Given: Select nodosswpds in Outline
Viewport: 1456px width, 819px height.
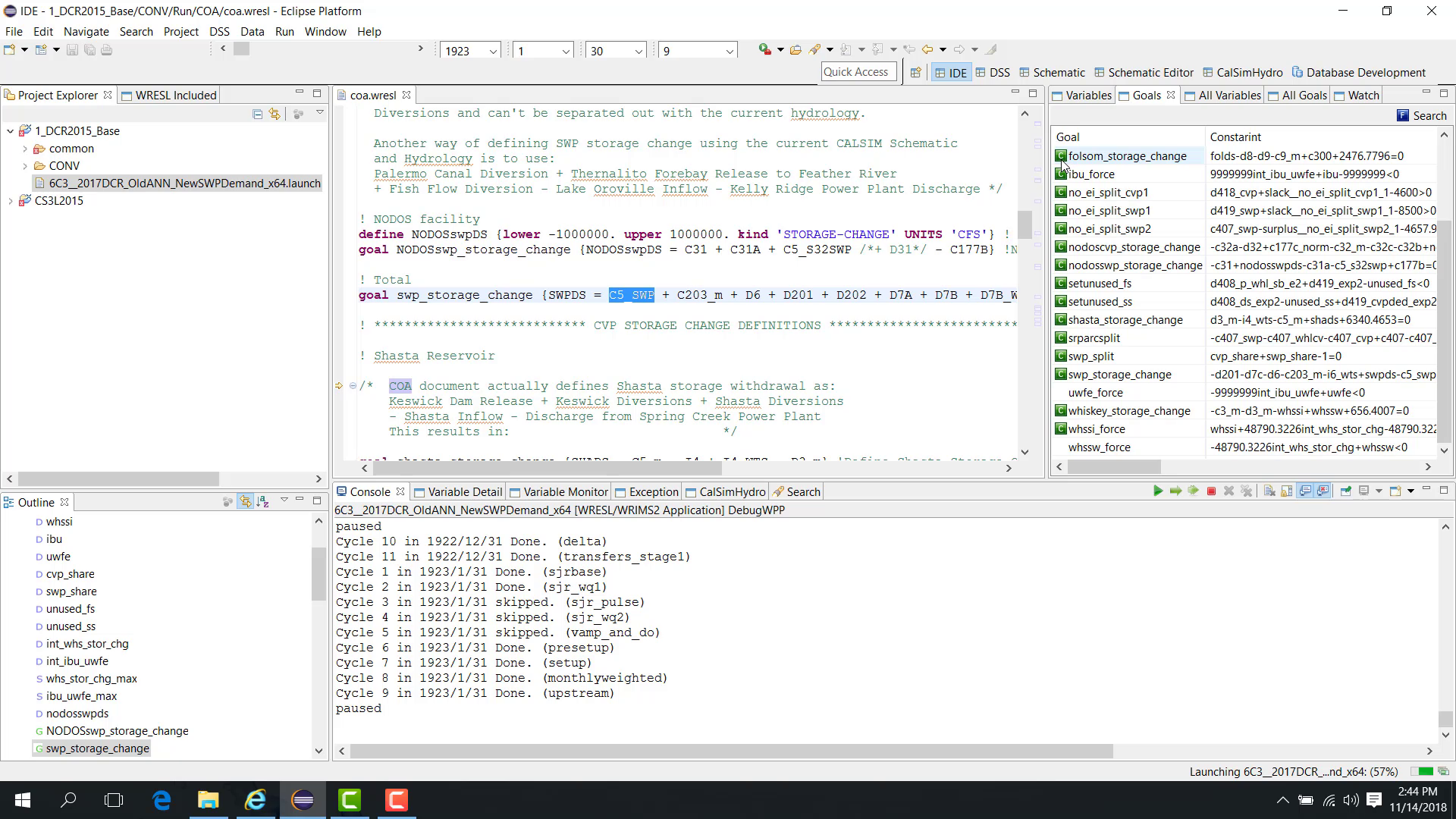Looking at the screenshot, I should point(77,714).
